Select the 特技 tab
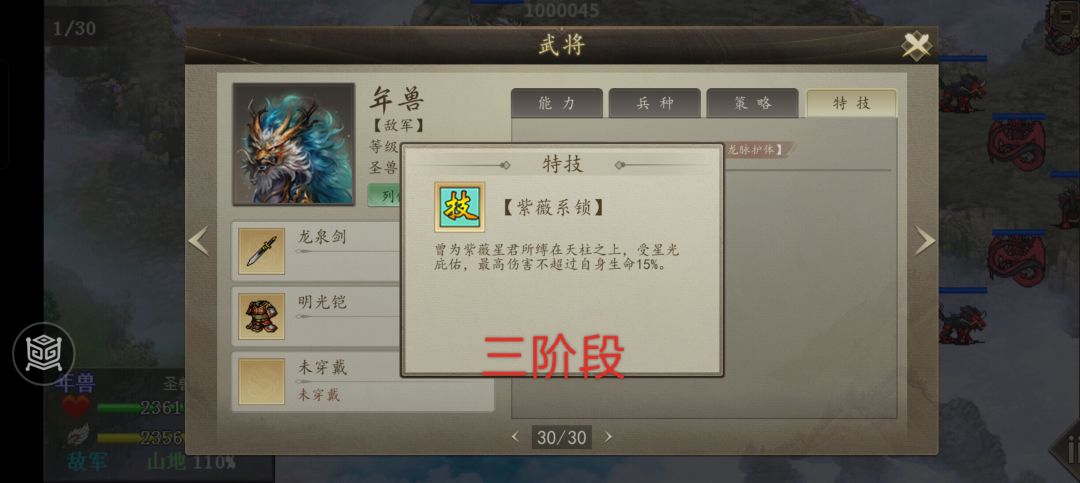This screenshot has height=483, width=1080. 851,103
